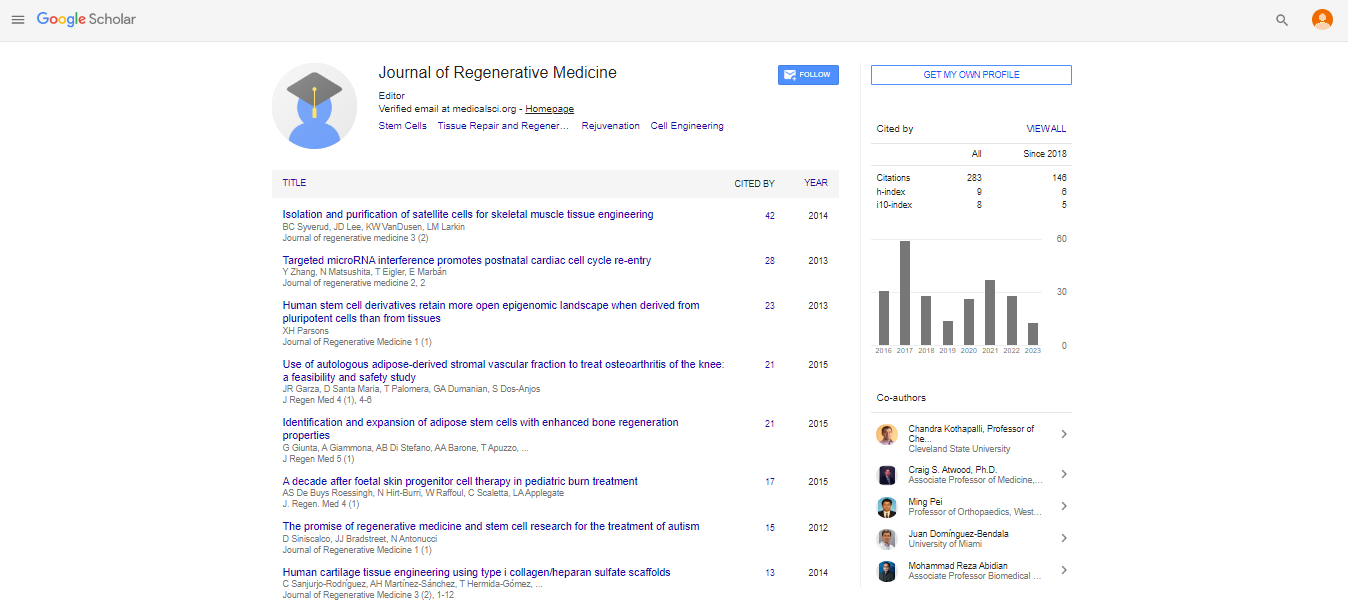
Task: Click the Mohammad Reza Abidian co-author photo
Action: [887, 571]
